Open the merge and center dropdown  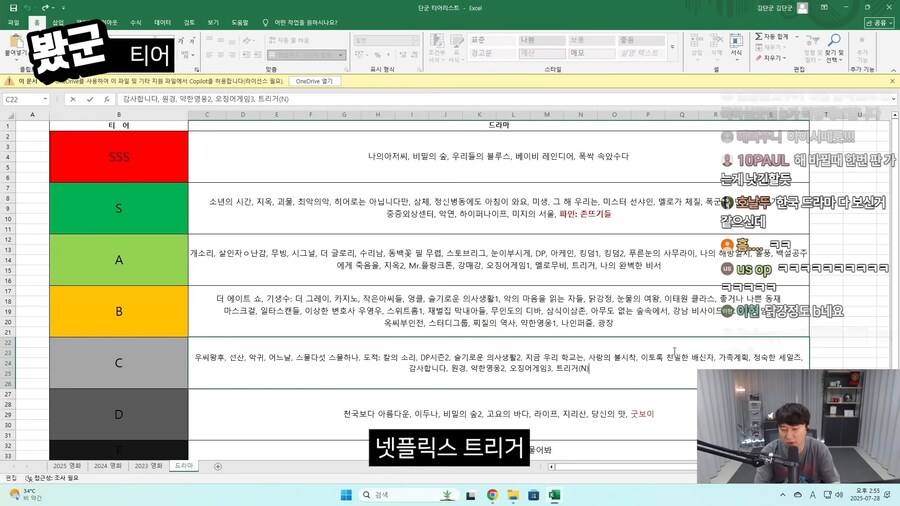341,55
